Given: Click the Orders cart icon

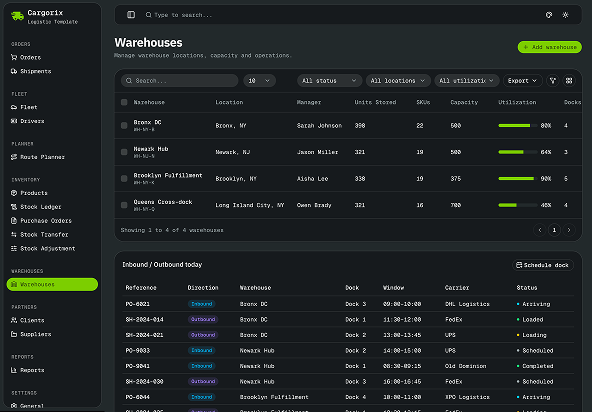Looking at the screenshot, I should [x=14, y=57].
